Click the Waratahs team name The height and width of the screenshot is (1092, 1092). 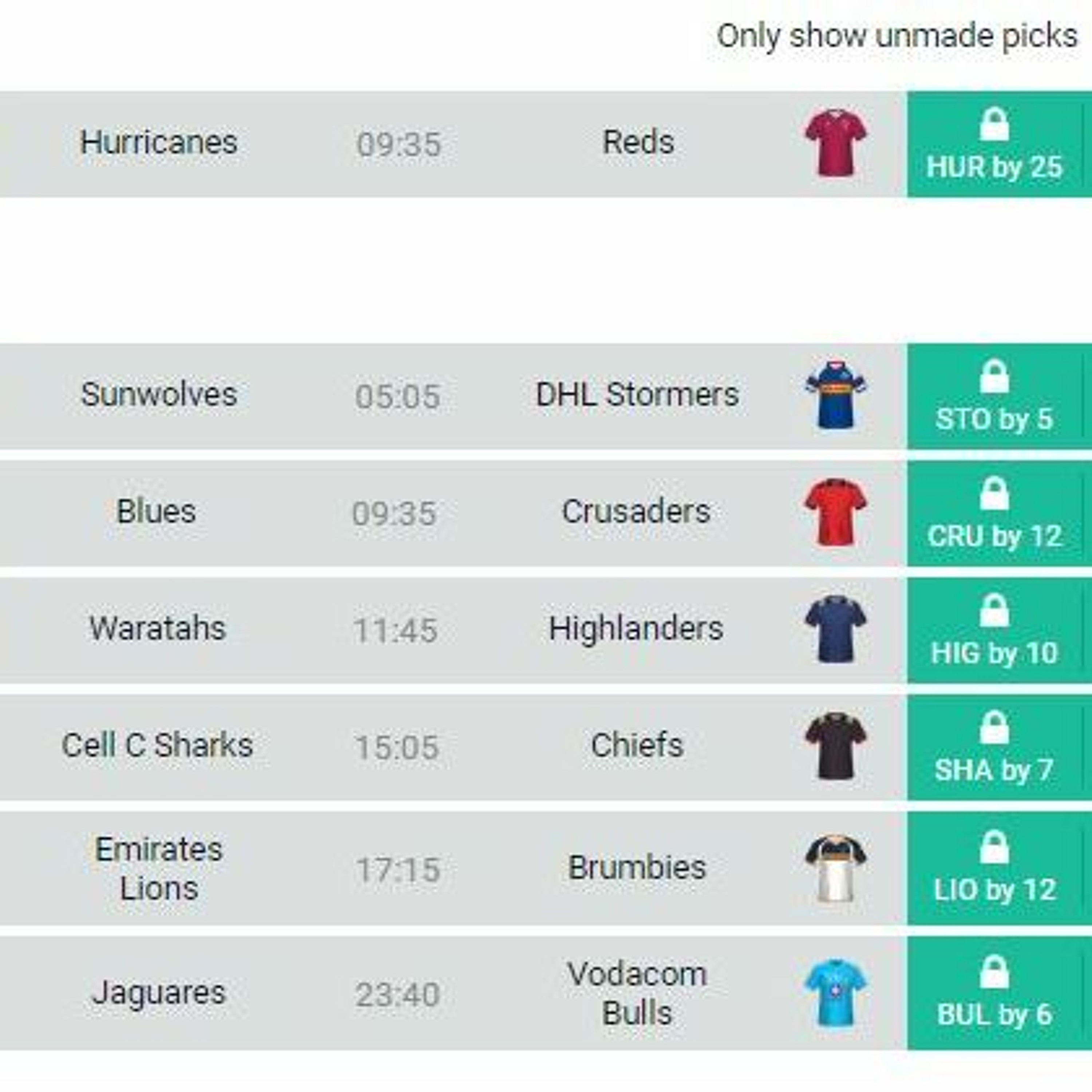(x=158, y=629)
